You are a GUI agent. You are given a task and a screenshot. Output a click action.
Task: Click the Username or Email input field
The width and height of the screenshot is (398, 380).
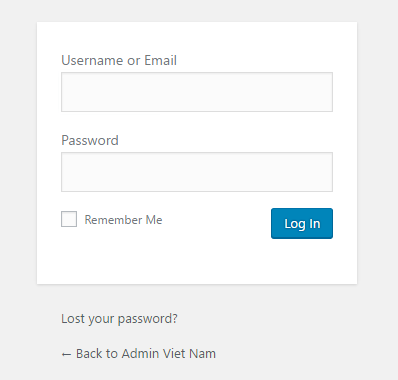197,92
